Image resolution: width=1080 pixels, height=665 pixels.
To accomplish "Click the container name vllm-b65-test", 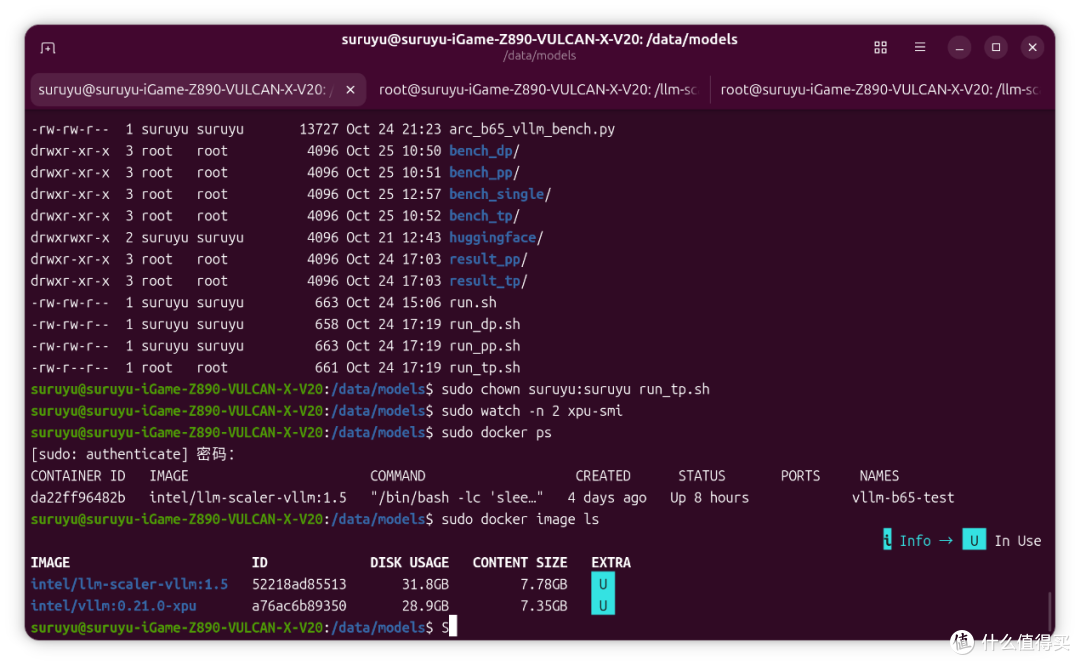I will tap(903, 498).
